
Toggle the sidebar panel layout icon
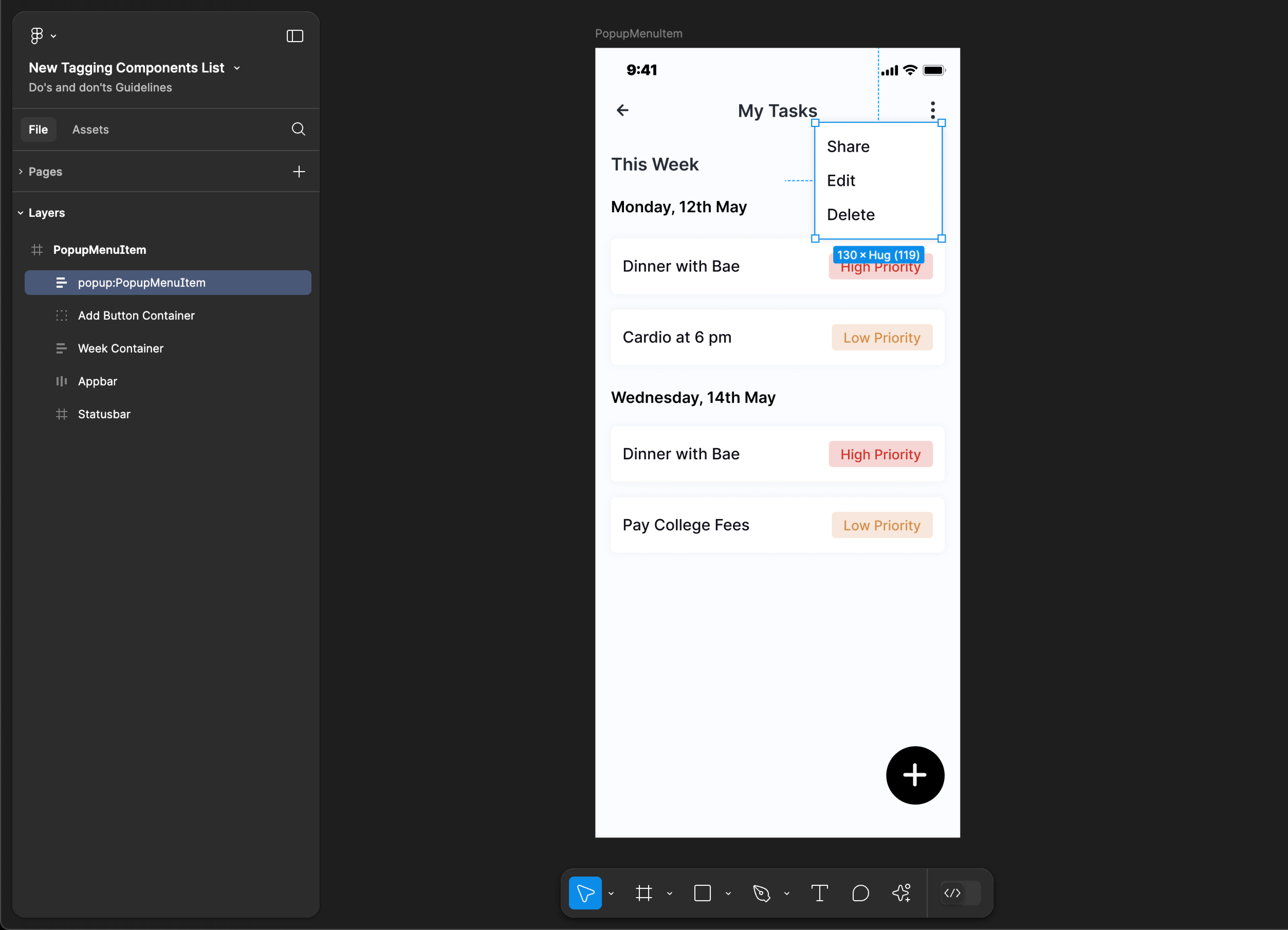click(295, 36)
